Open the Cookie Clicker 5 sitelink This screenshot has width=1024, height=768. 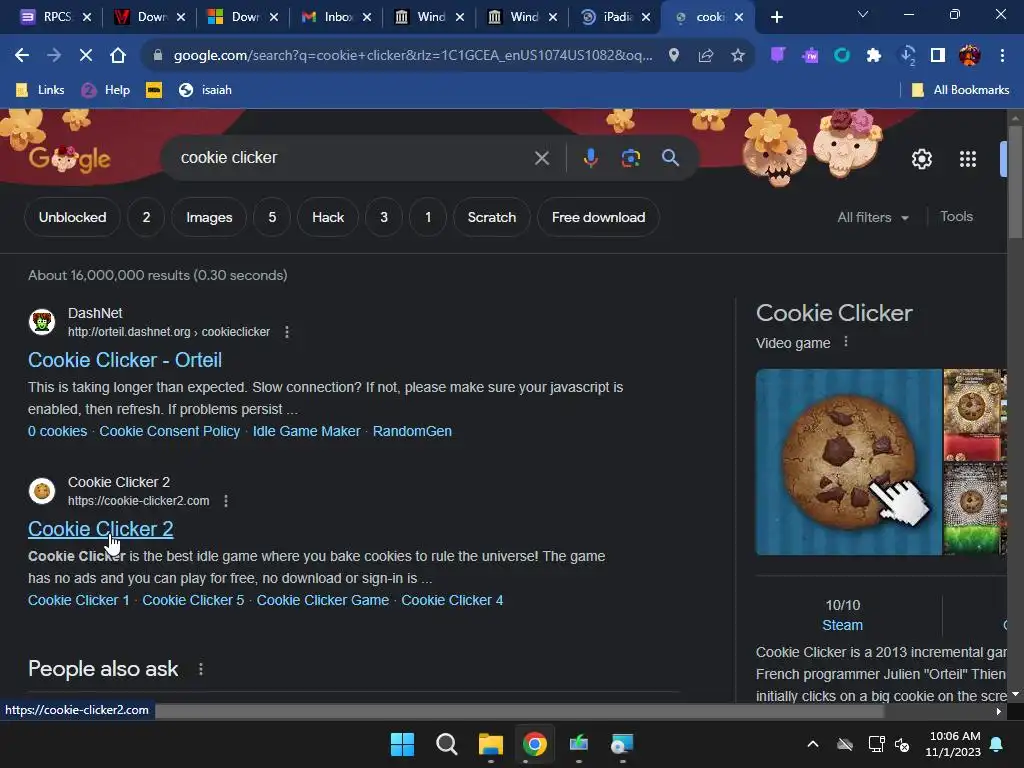(x=193, y=600)
